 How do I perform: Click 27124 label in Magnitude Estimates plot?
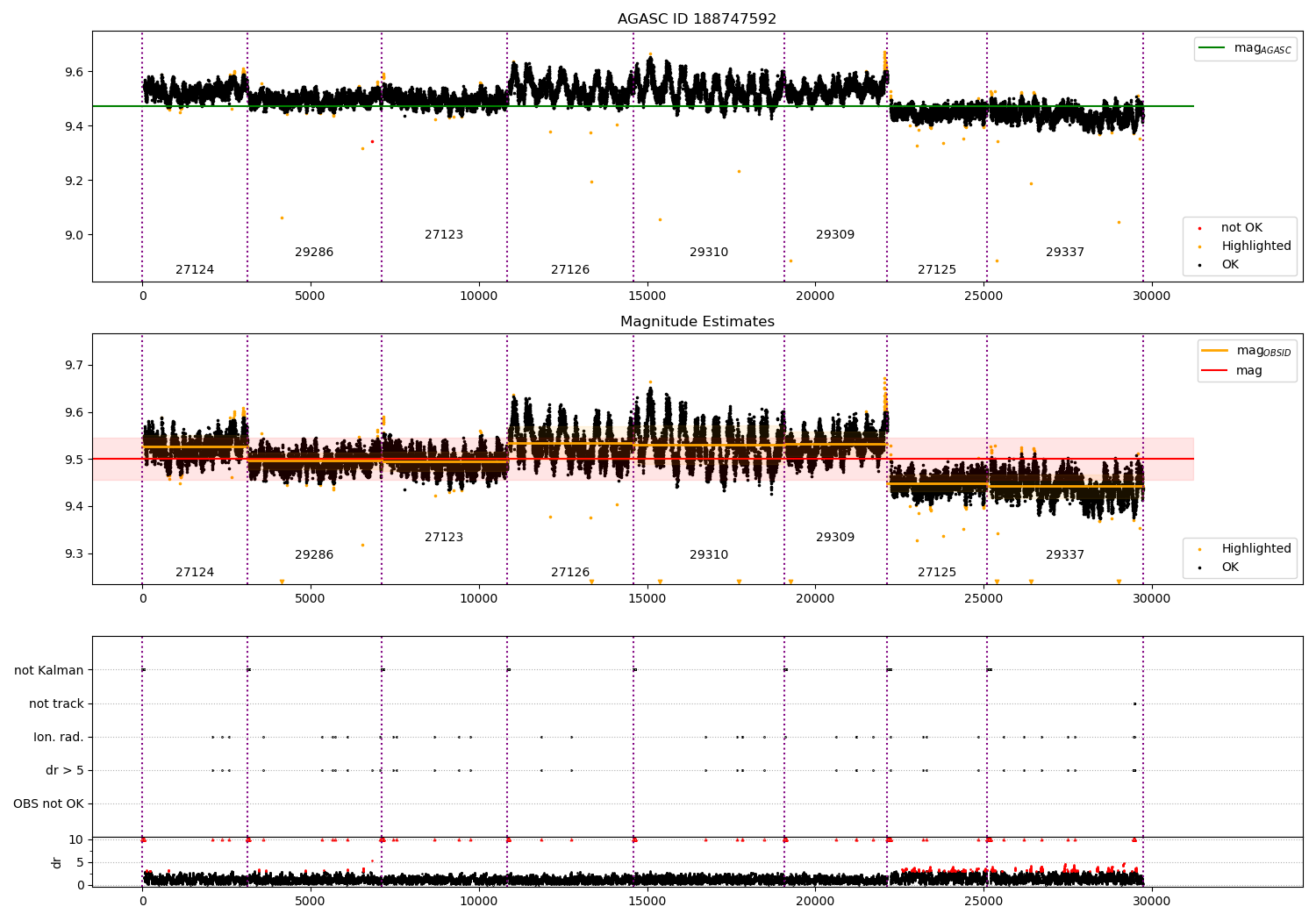tap(195, 572)
